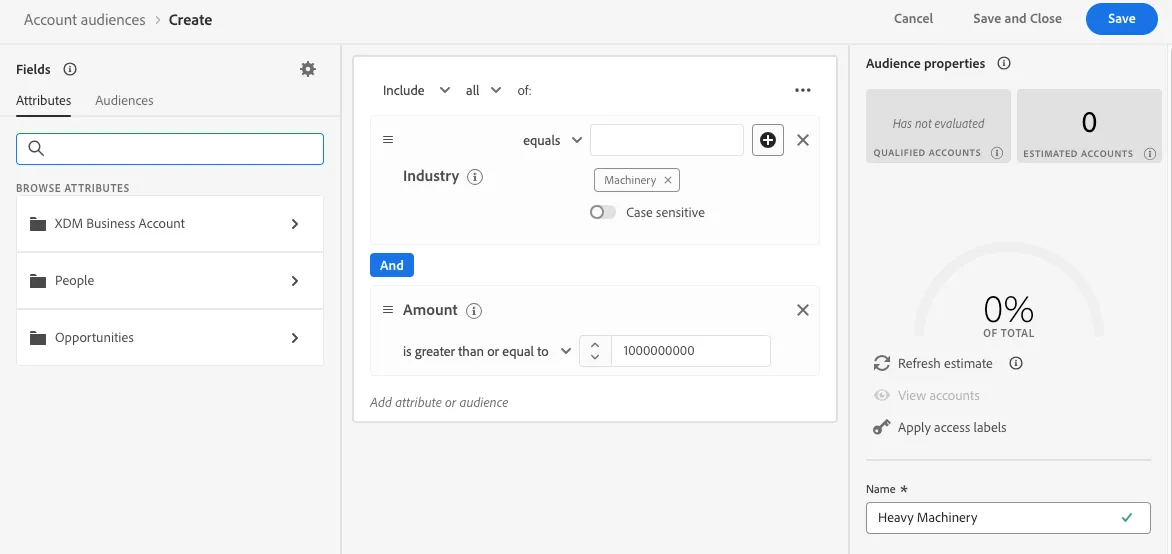
Task: Click the Amount value field 1000000000
Action: point(691,351)
